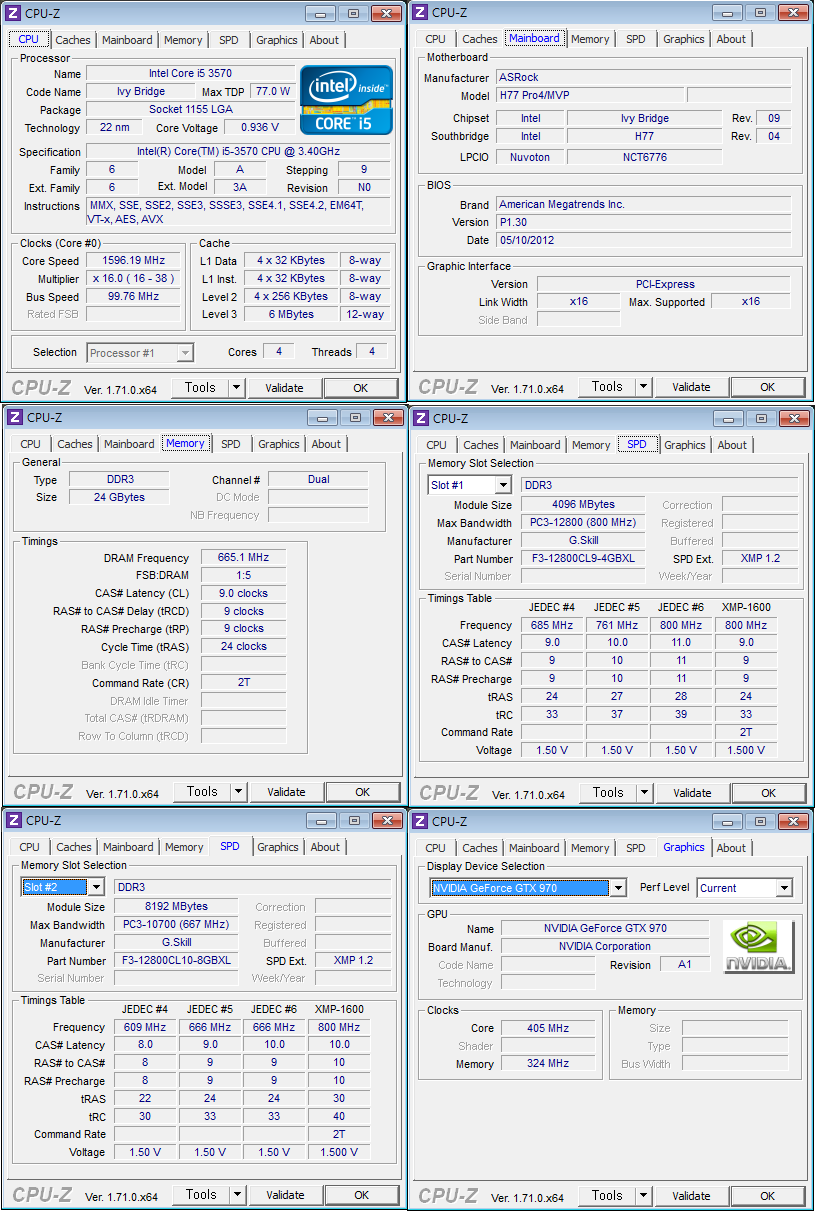The height and width of the screenshot is (1220, 818).
Task: Click the Tools button in the Mainboard window
Action: click(606, 387)
